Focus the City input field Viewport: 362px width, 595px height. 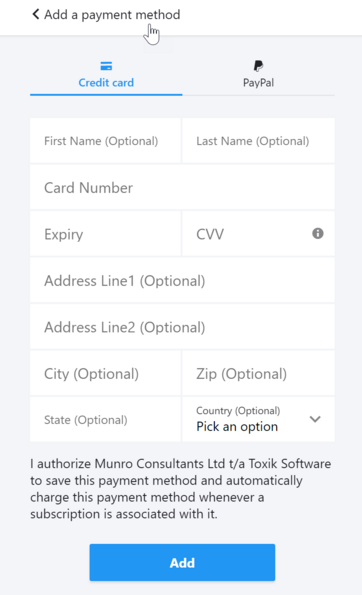click(105, 373)
